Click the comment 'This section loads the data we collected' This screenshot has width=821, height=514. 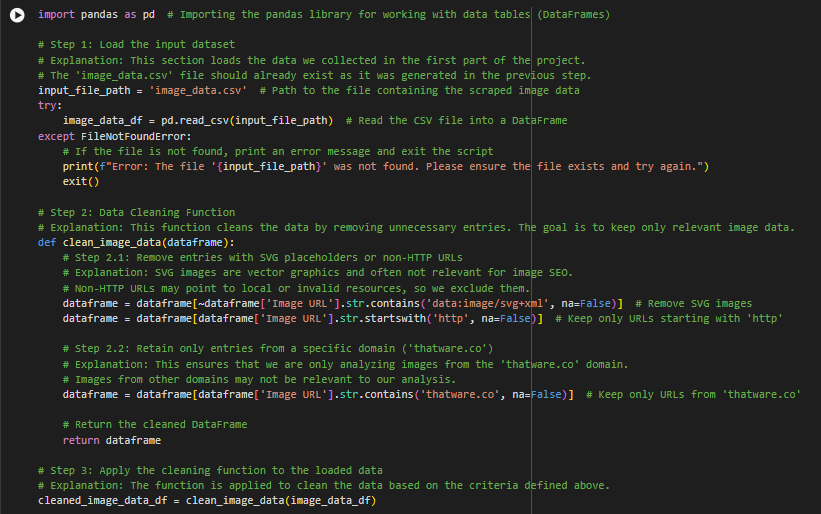[x=312, y=61]
